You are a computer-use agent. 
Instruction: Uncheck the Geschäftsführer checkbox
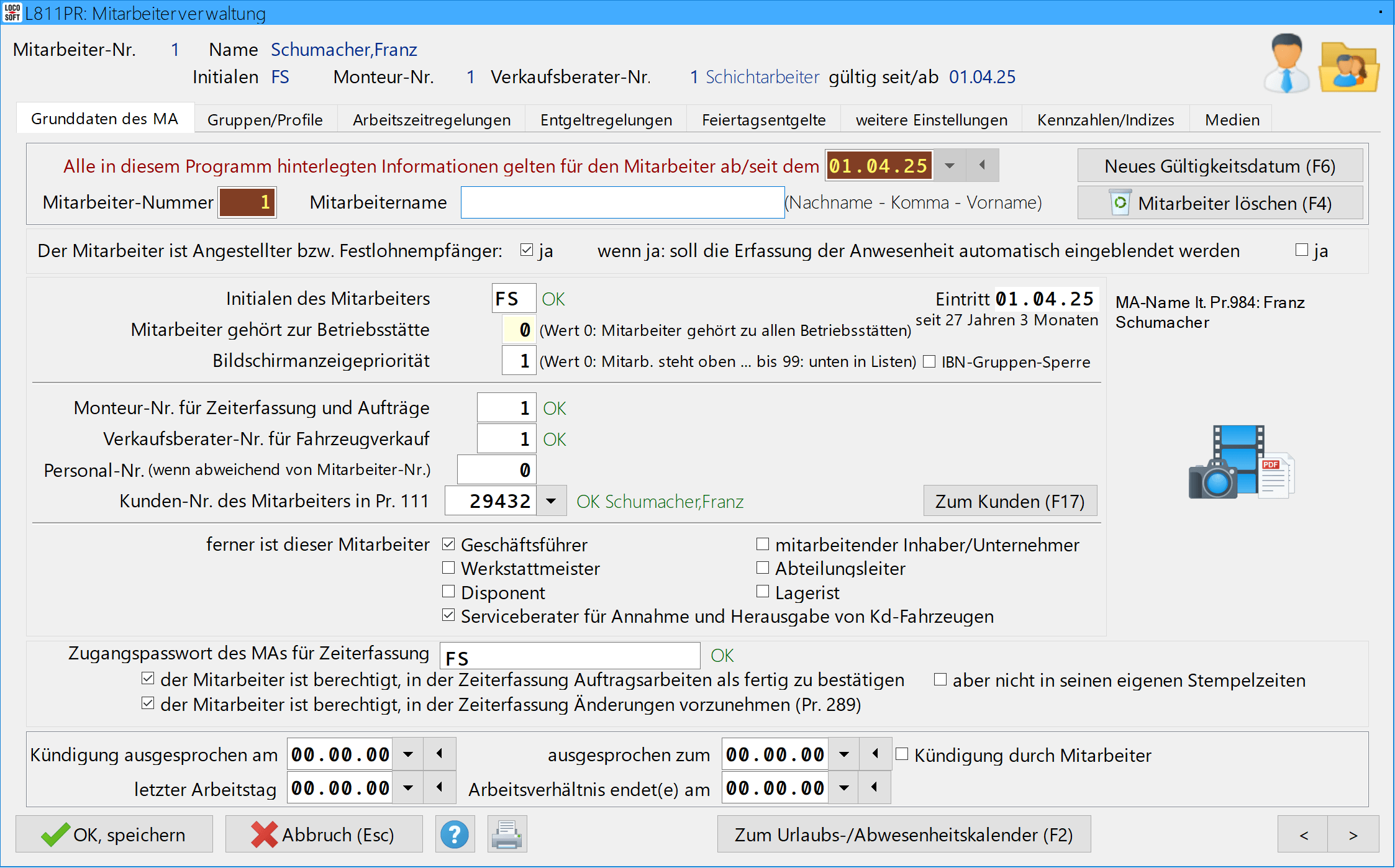click(x=448, y=545)
